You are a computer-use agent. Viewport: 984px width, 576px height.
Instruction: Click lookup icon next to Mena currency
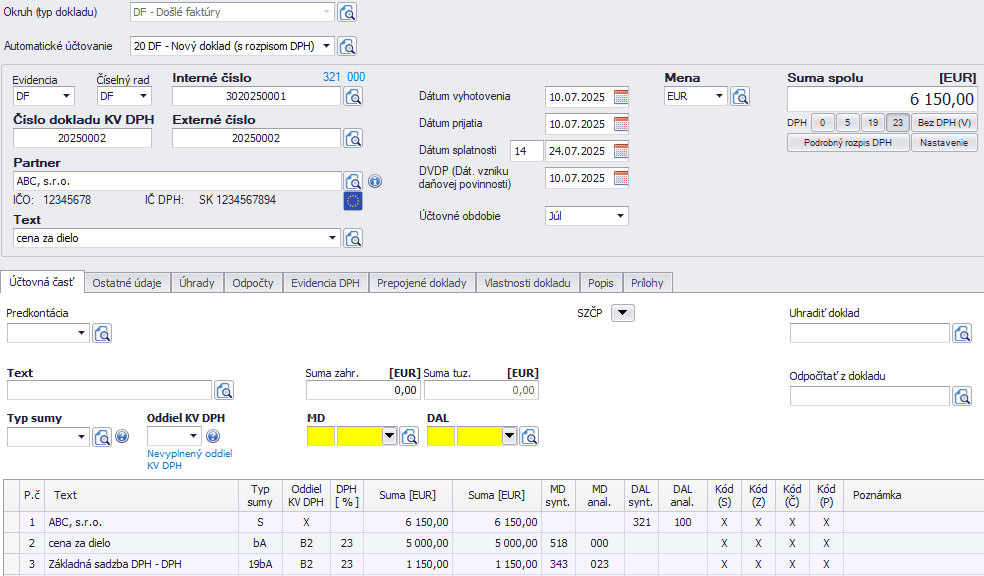pyautogui.click(x=740, y=96)
